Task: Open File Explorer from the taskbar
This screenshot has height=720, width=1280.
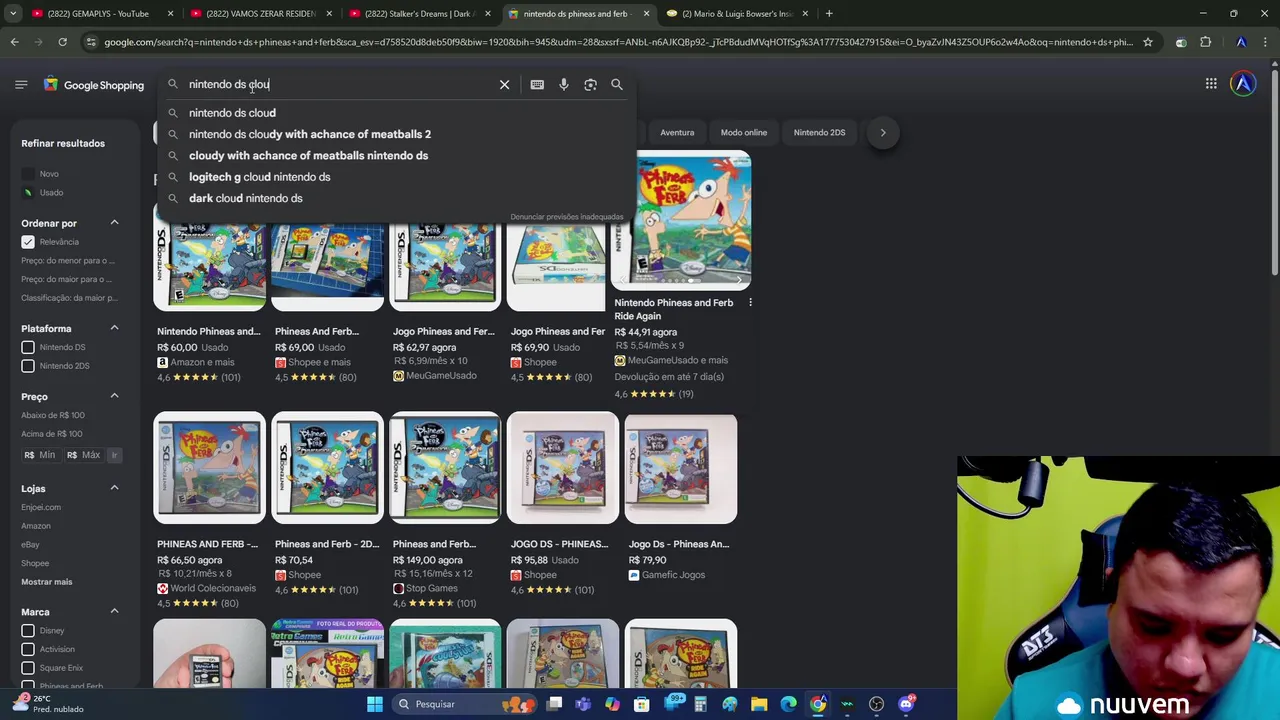Action: click(x=759, y=704)
